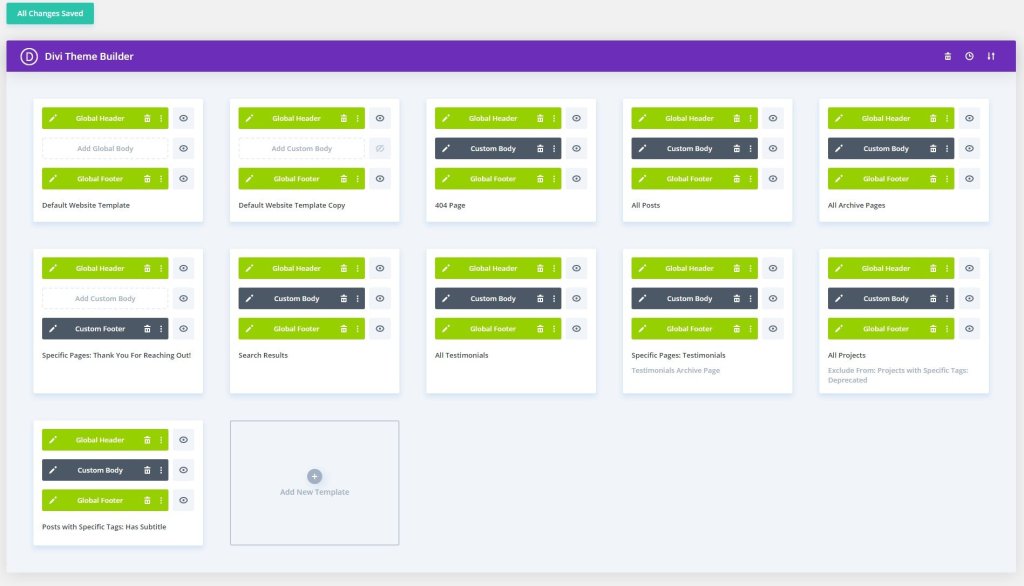This screenshot has width=1024, height=586.
Task: Edit Custom Body pencil in All Posts
Action: coord(643,148)
